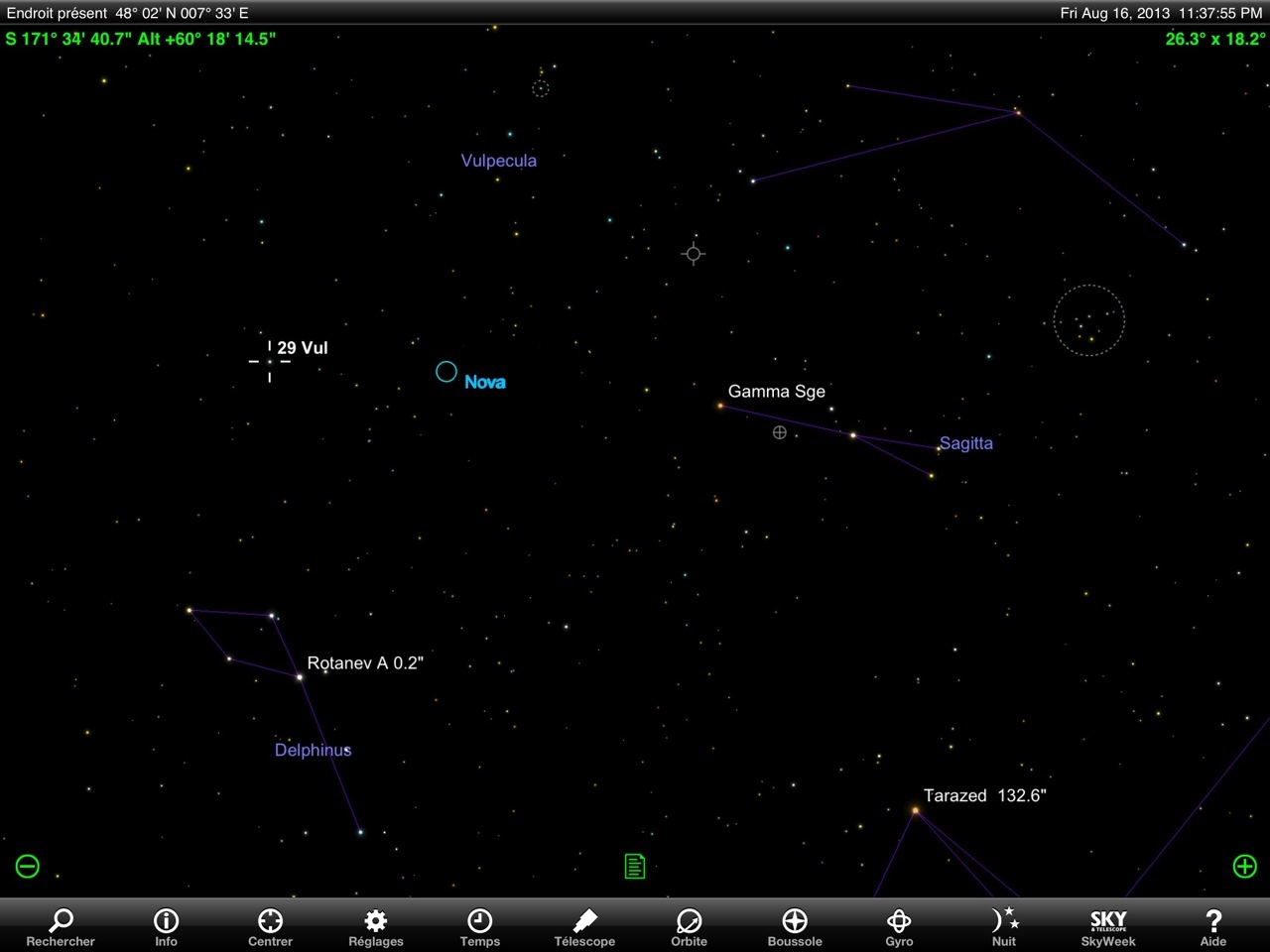
Task: Open Réglages settings
Action: coord(375,926)
